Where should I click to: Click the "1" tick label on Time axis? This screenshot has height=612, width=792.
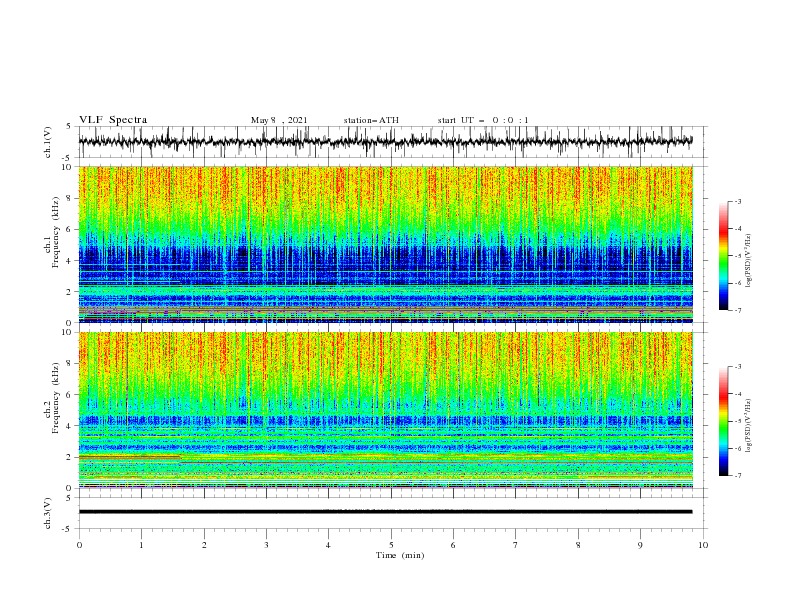(141, 545)
